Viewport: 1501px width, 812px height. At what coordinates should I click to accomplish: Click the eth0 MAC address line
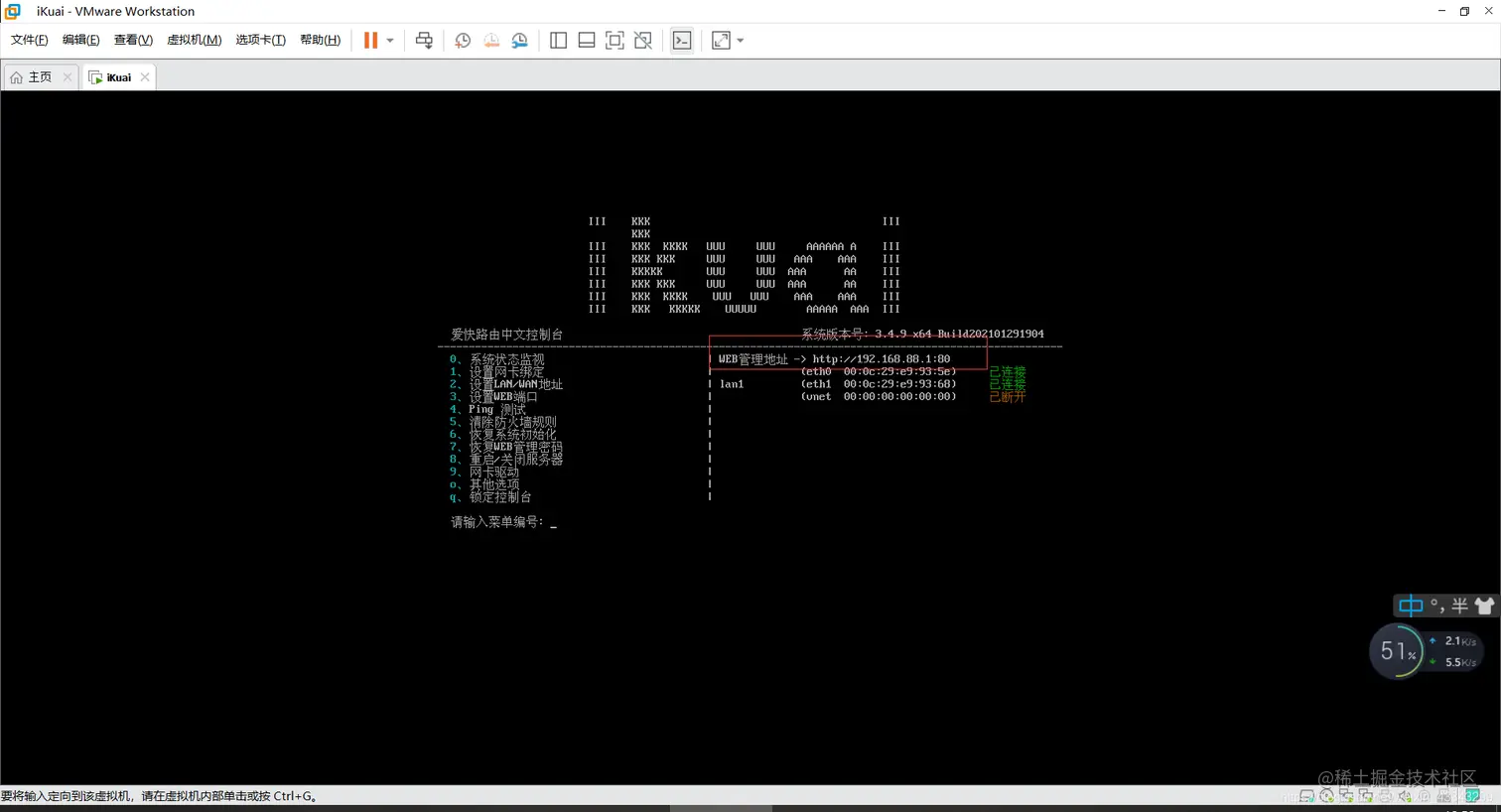pyautogui.click(x=879, y=371)
